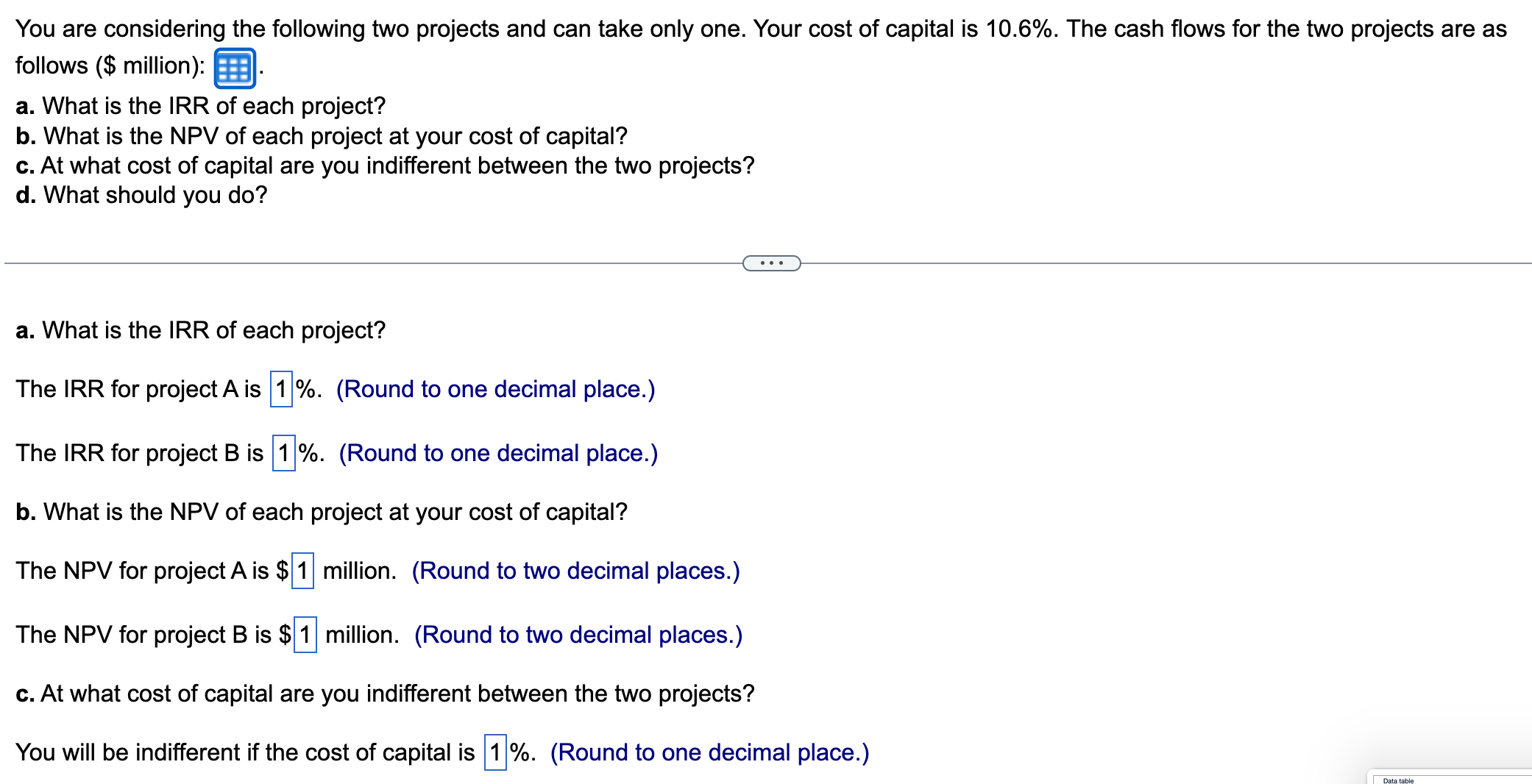1532x784 pixels.
Task: Select the indifference cost of capital input box
Action: coord(494,752)
